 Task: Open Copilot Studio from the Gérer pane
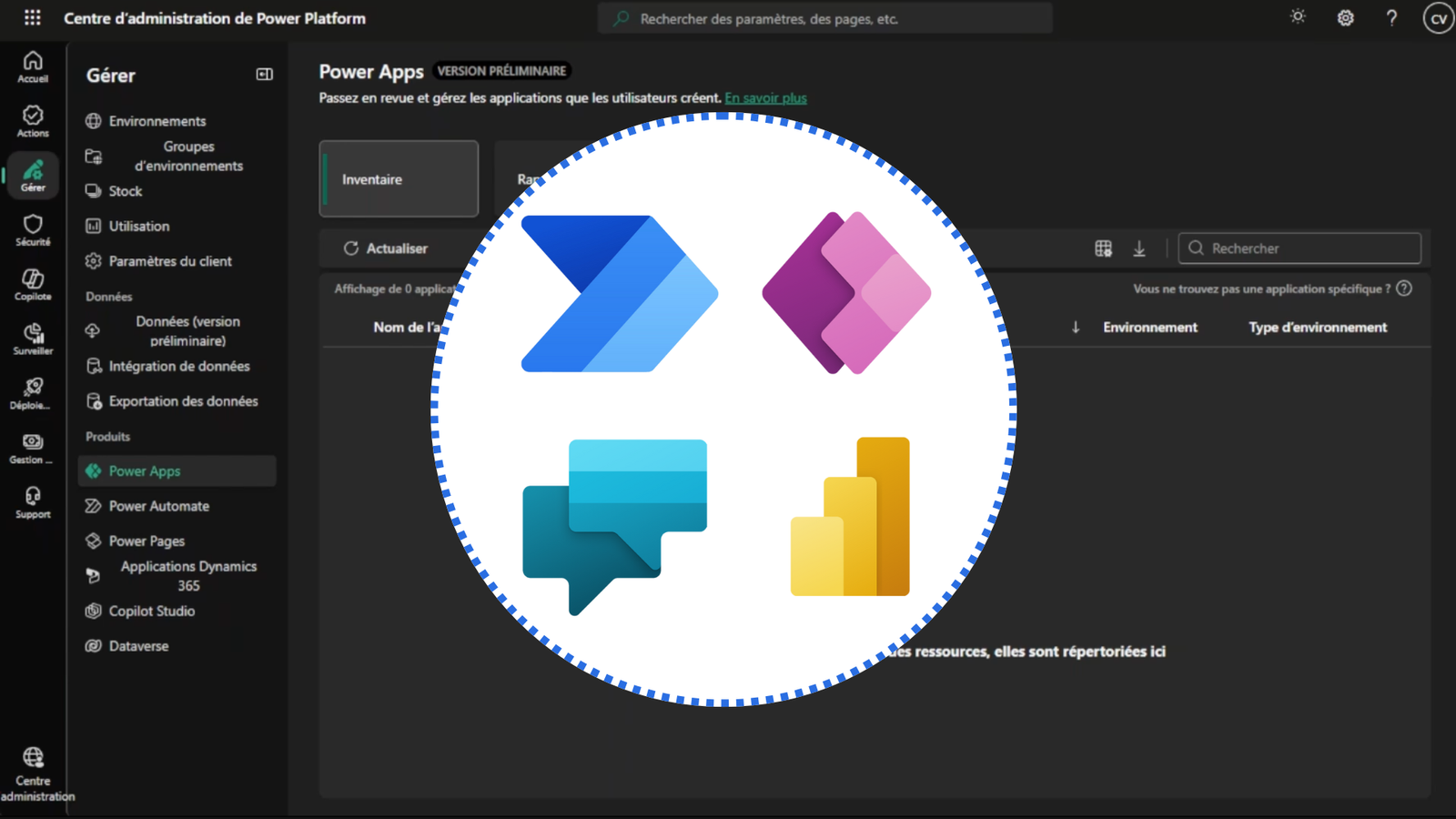[151, 611]
